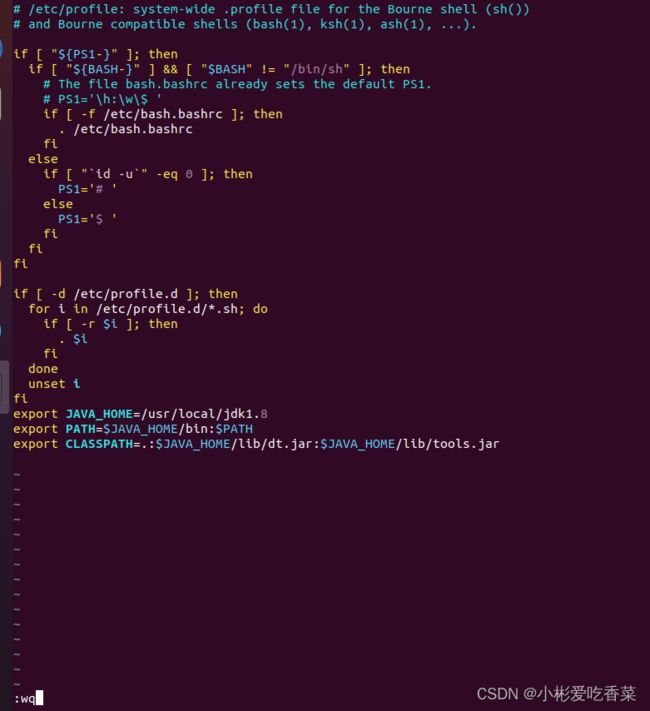Place cursor on PS1='$ ' assignment

click(x=88, y=219)
